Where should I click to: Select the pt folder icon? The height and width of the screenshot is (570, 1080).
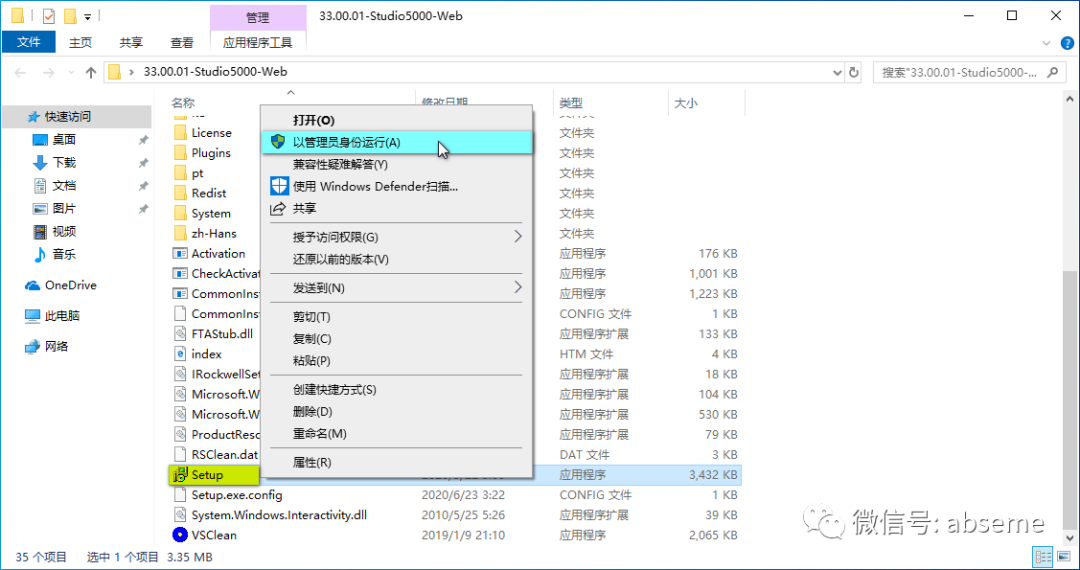[180, 173]
